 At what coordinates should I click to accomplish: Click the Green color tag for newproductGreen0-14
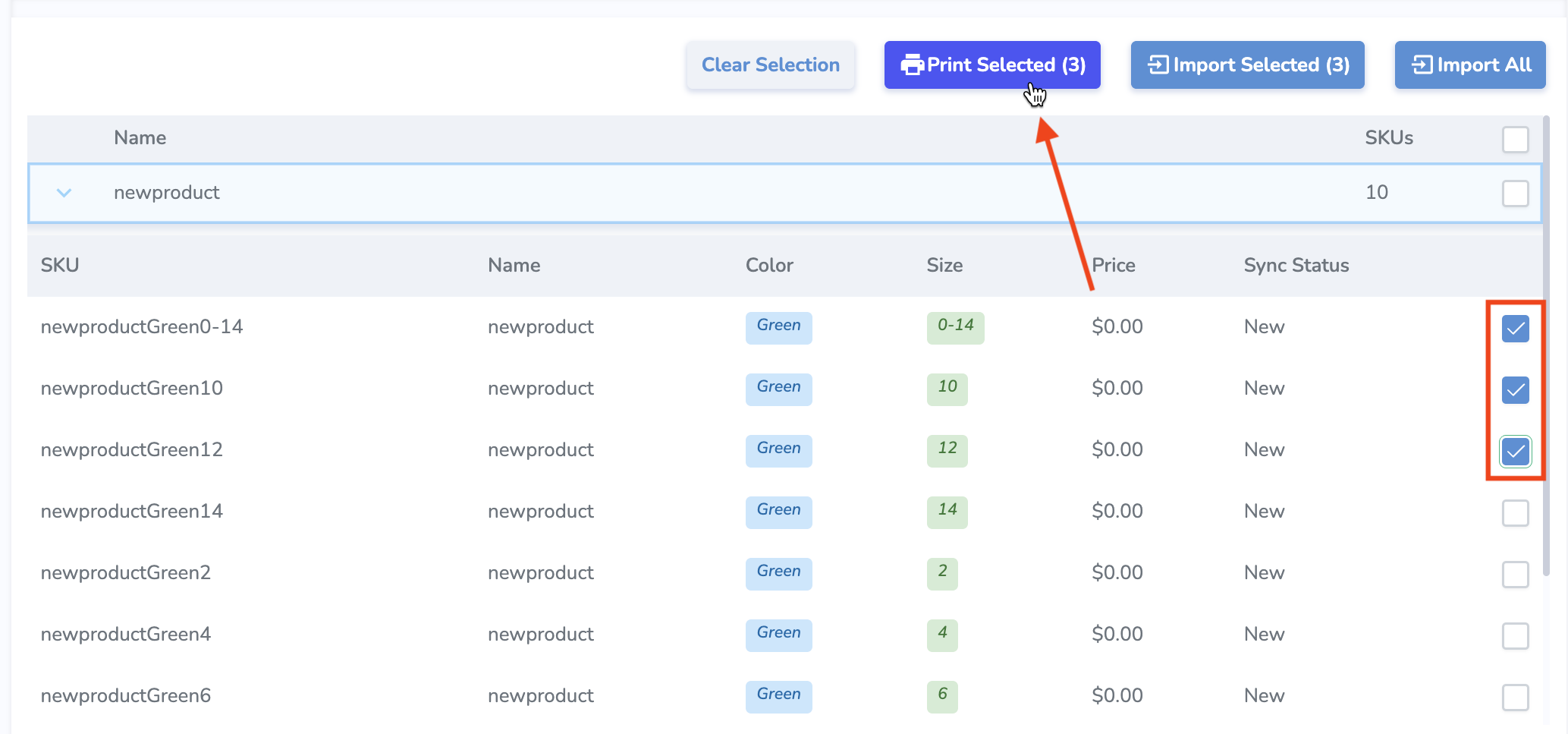coord(778,327)
